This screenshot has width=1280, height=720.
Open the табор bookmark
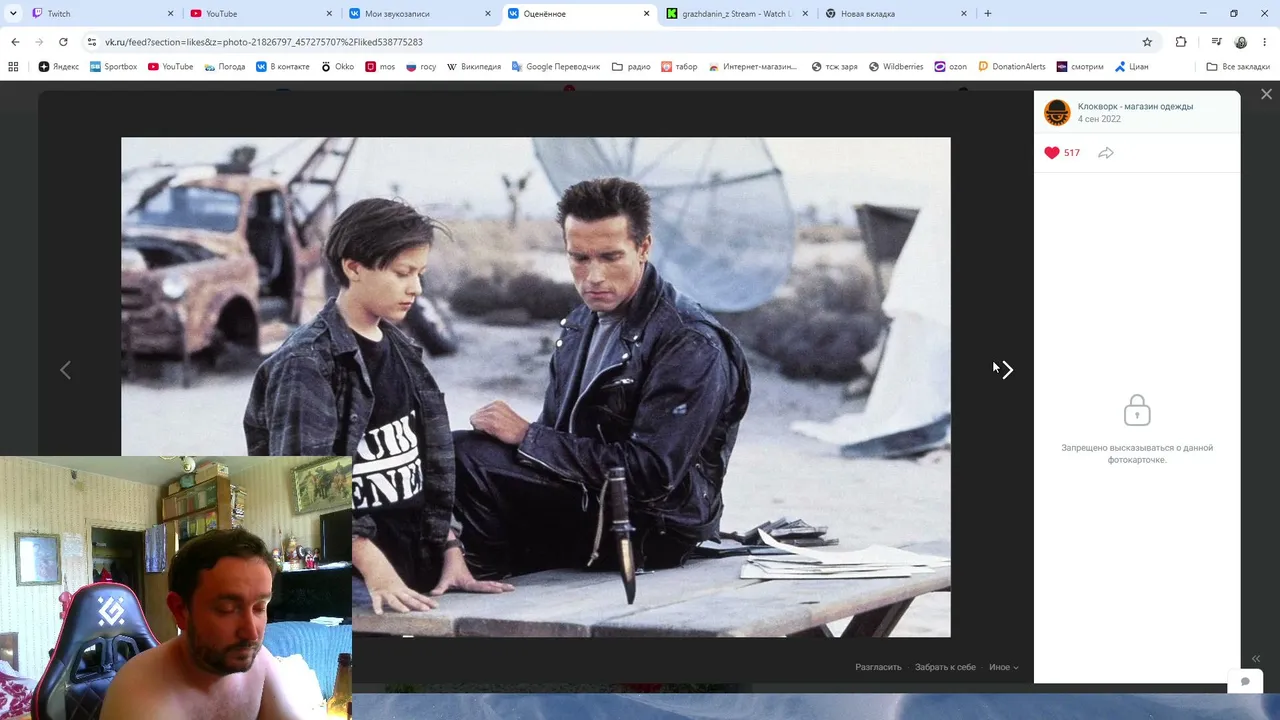(x=680, y=67)
